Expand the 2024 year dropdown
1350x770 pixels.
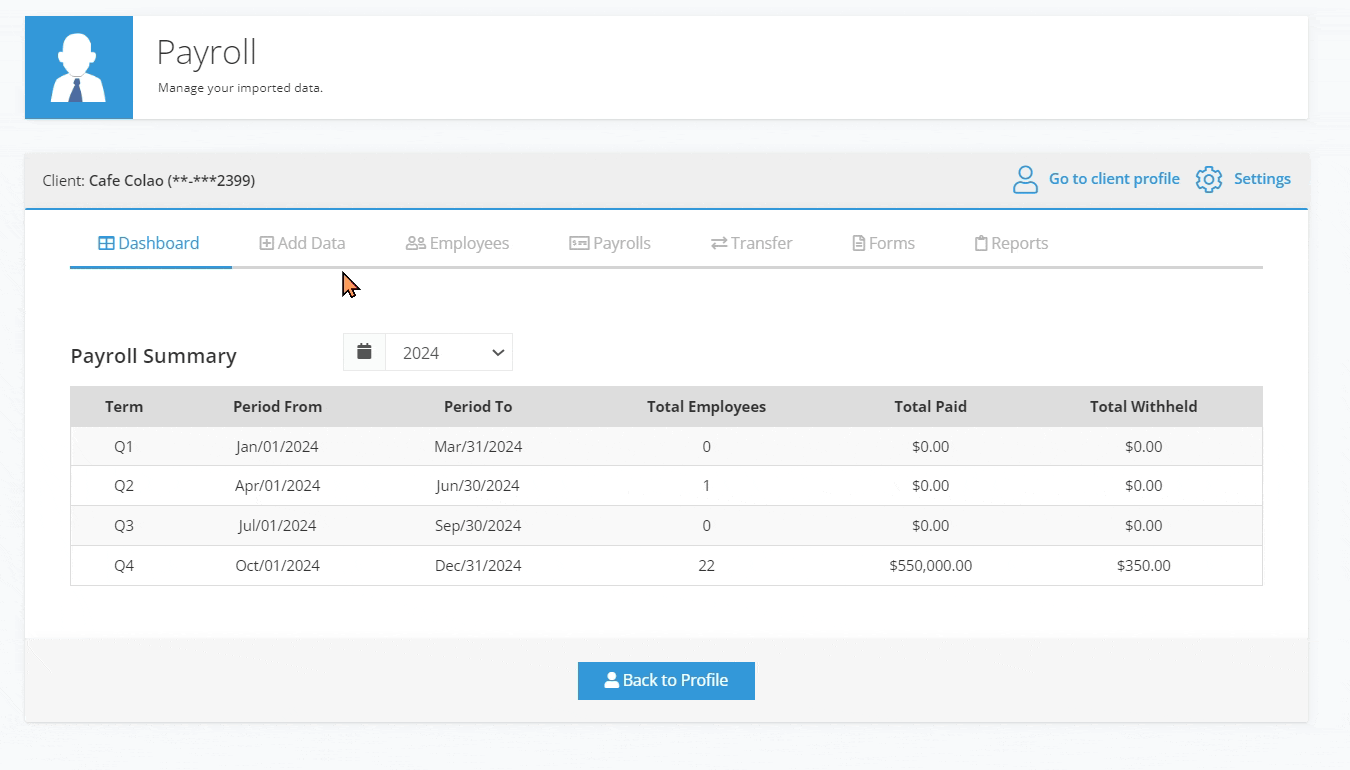click(x=449, y=353)
